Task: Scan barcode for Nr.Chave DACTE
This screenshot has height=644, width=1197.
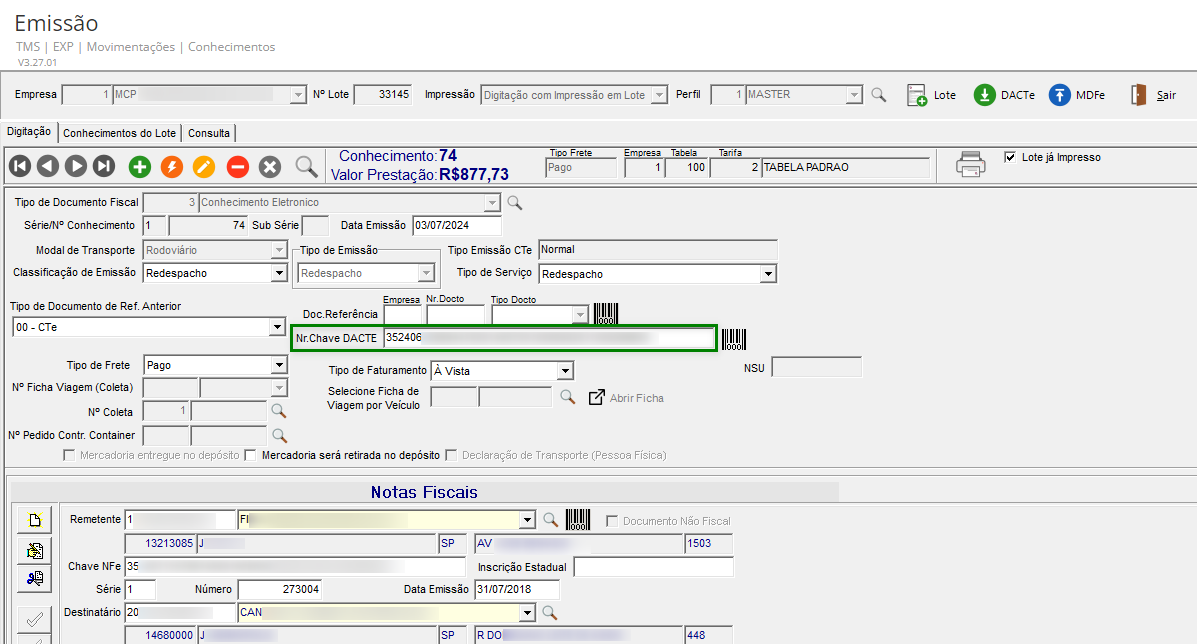Action: pos(734,339)
